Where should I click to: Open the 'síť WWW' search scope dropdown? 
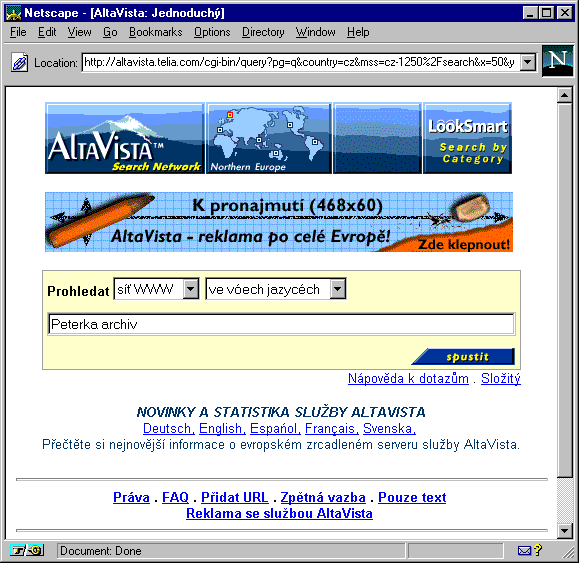(191, 289)
